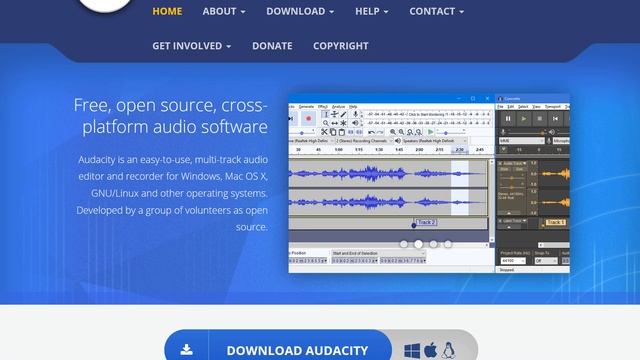Image resolution: width=640 pixels, height=360 pixels.
Task: Click Skip to Start in dark window
Action: coord(555,119)
